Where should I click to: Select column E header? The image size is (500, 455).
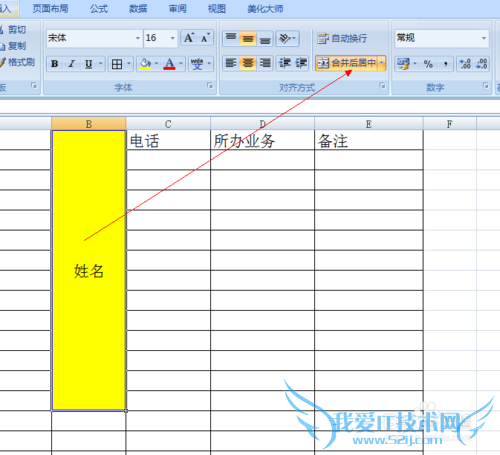coord(369,124)
